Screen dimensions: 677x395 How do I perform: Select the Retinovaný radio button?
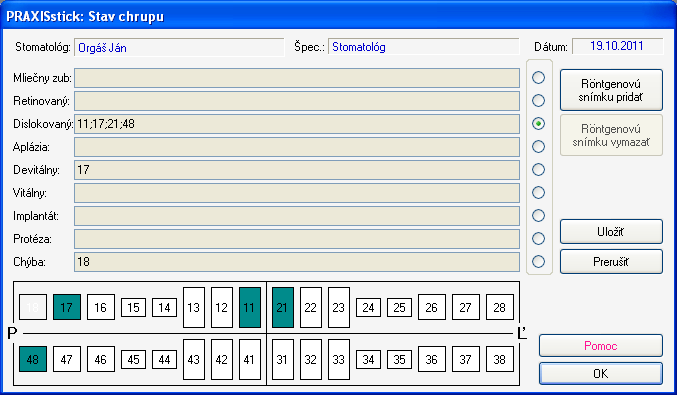click(x=538, y=101)
